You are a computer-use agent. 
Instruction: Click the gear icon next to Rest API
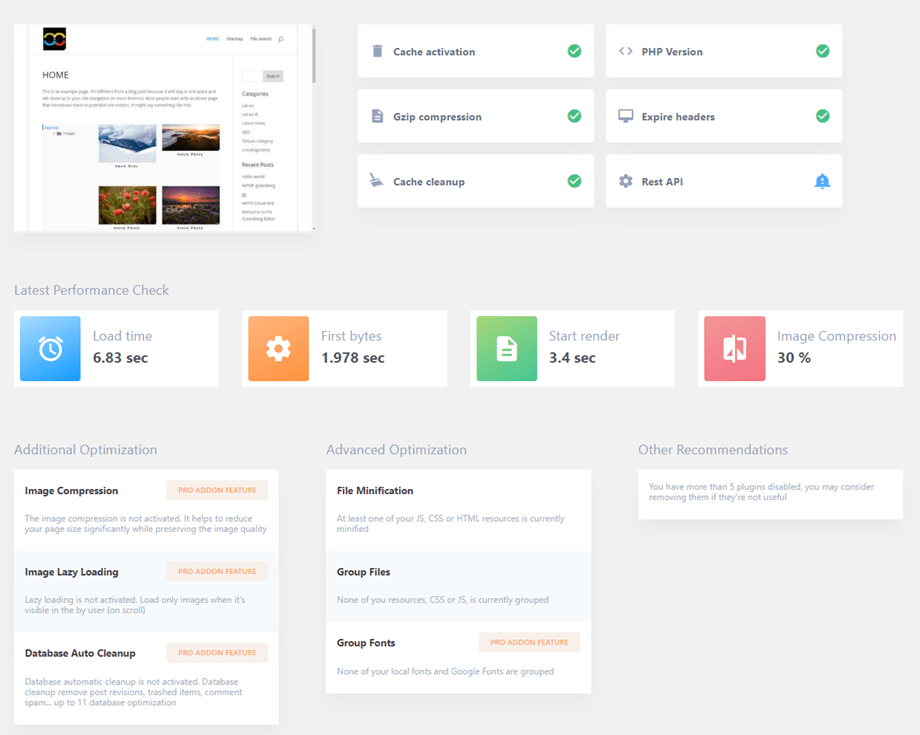625,181
